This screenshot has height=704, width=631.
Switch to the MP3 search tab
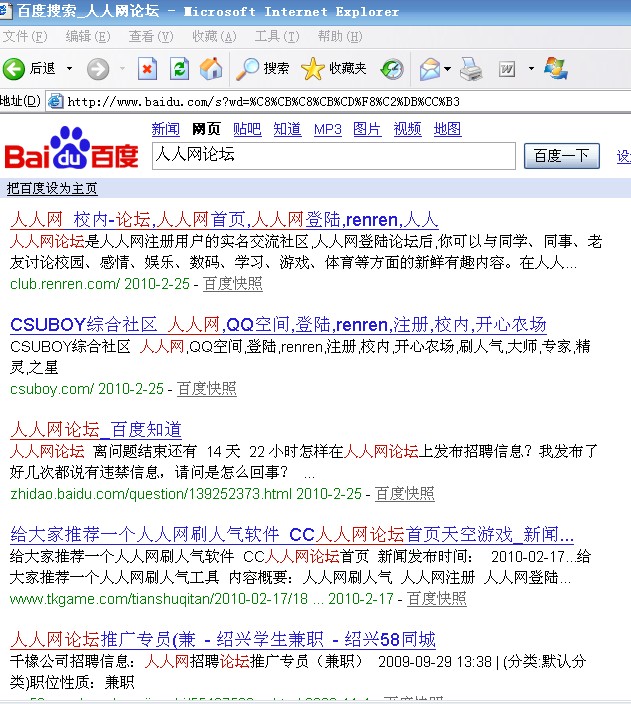[327, 129]
